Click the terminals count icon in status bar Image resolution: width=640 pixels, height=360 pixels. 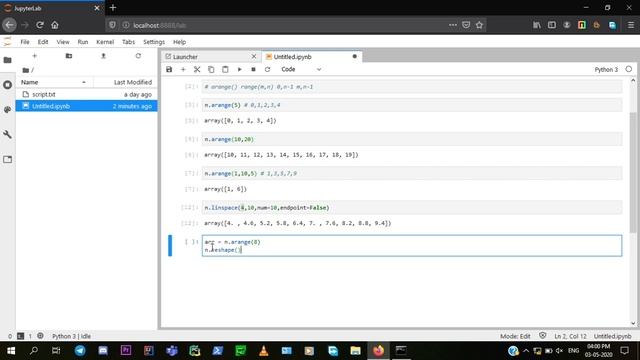[20, 336]
